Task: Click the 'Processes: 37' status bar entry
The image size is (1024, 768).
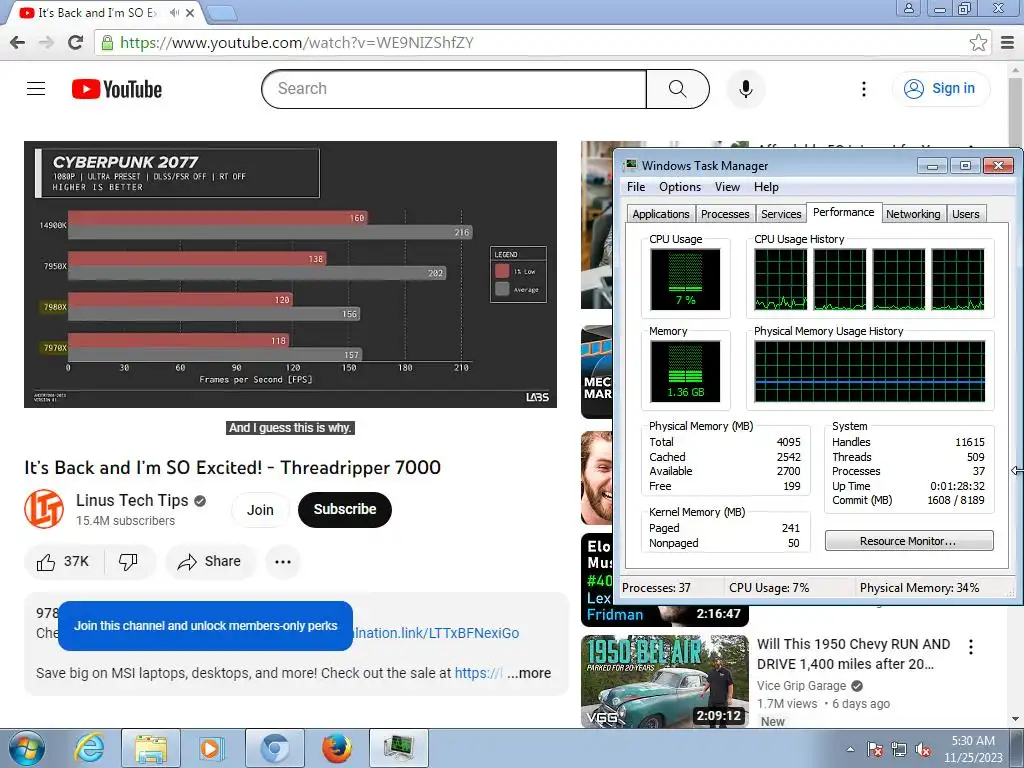Action: (x=656, y=588)
